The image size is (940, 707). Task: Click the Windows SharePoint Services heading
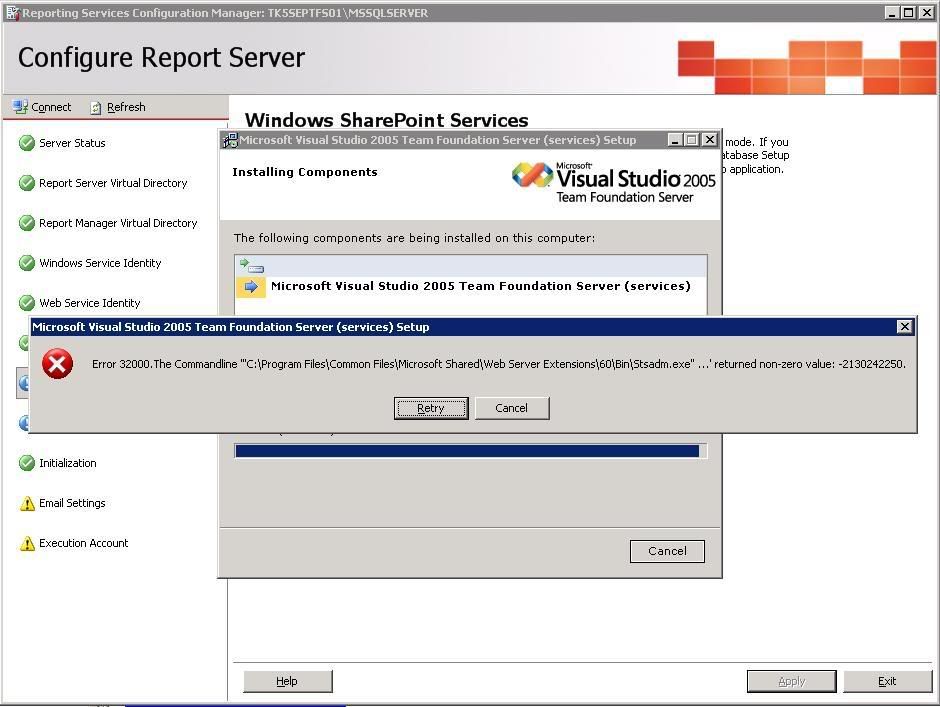pos(387,120)
